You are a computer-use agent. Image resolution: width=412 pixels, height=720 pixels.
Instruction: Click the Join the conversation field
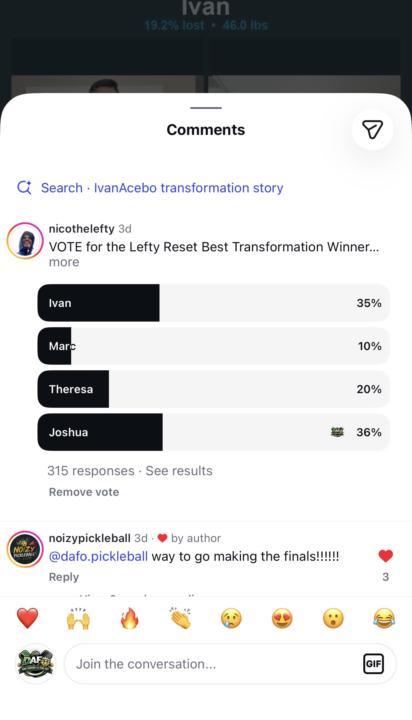click(x=230, y=664)
